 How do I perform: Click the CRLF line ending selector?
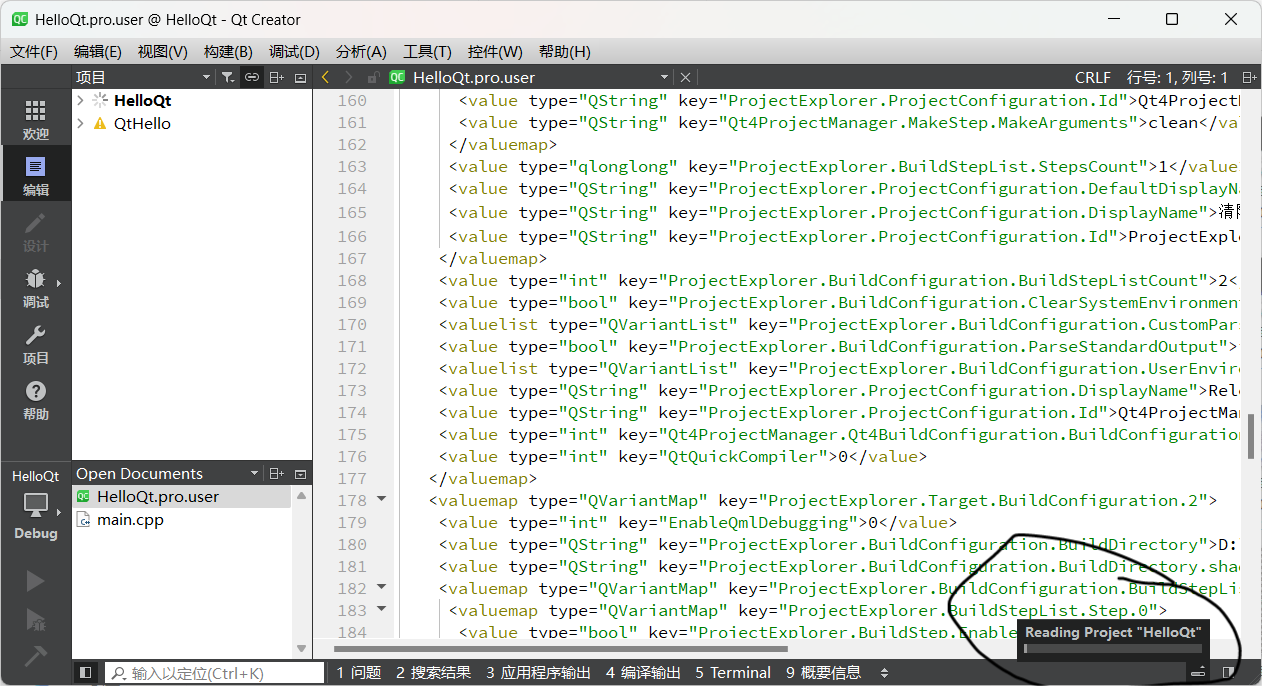coord(1092,77)
